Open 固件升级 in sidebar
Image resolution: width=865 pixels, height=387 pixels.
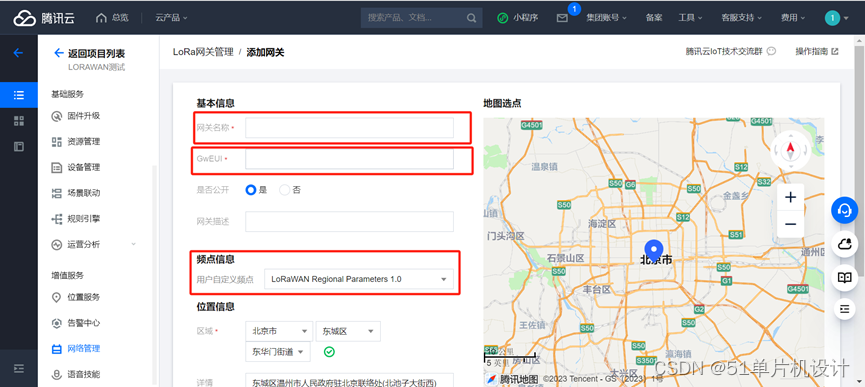click(x=83, y=116)
